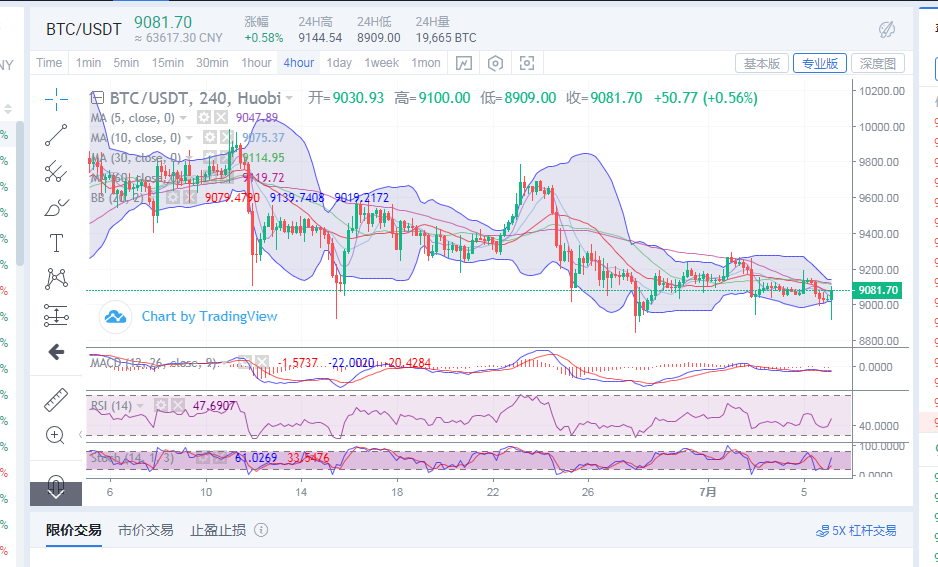Select the long position forecasting tool
Screen dimensions: 938x567
coord(56,315)
